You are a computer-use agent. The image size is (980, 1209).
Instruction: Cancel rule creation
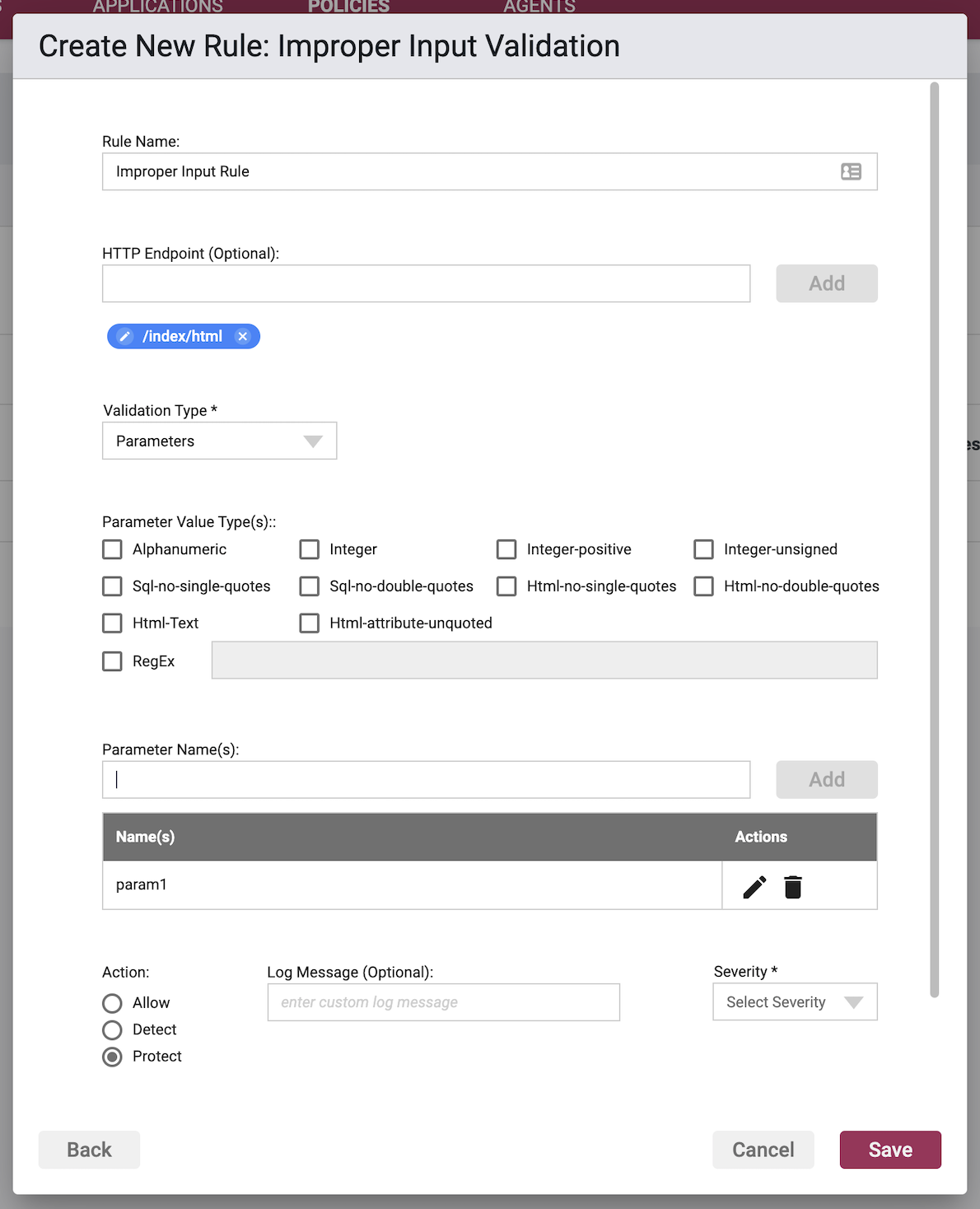coord(763,1150)
